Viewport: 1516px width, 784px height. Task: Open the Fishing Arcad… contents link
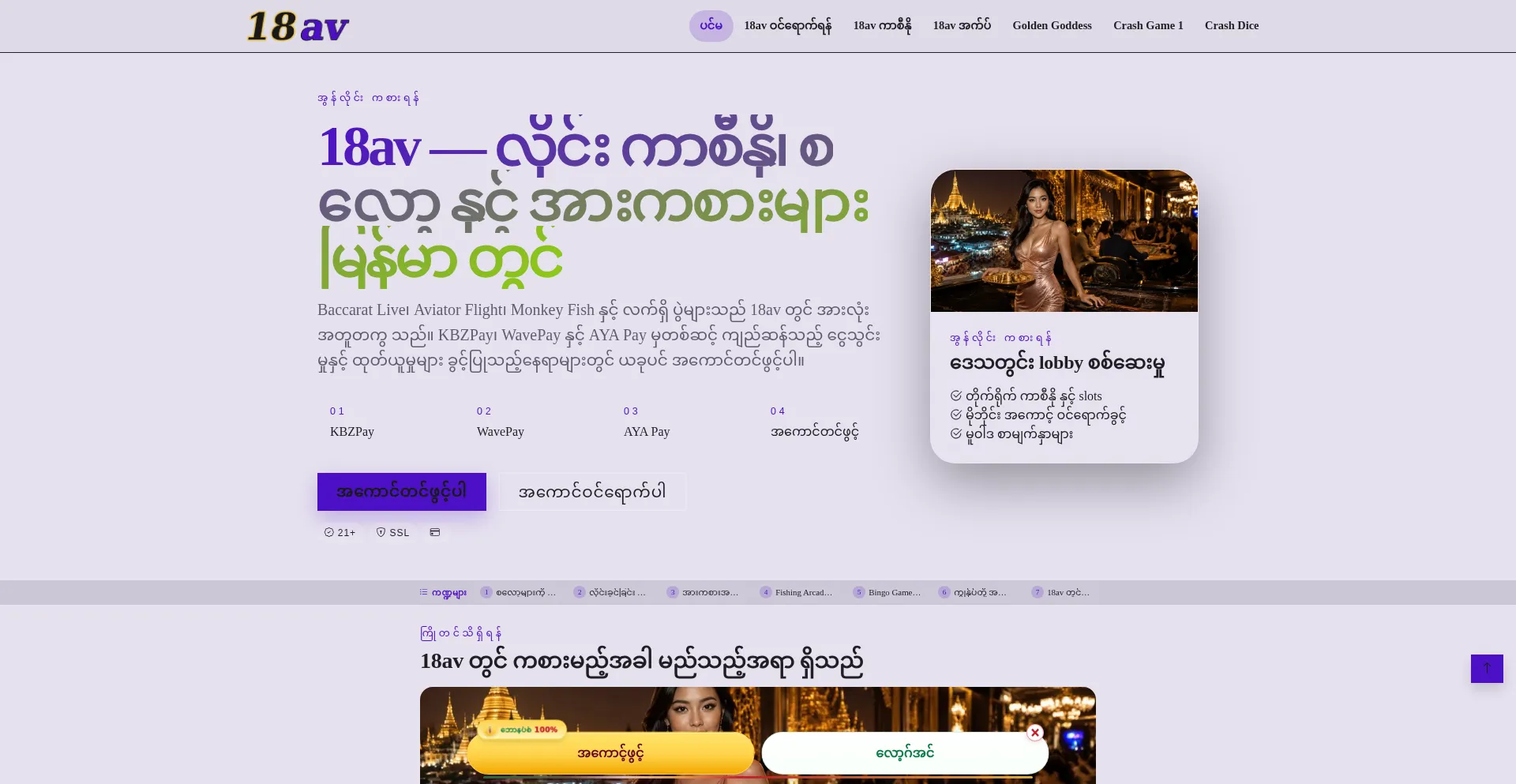(797, 592)
